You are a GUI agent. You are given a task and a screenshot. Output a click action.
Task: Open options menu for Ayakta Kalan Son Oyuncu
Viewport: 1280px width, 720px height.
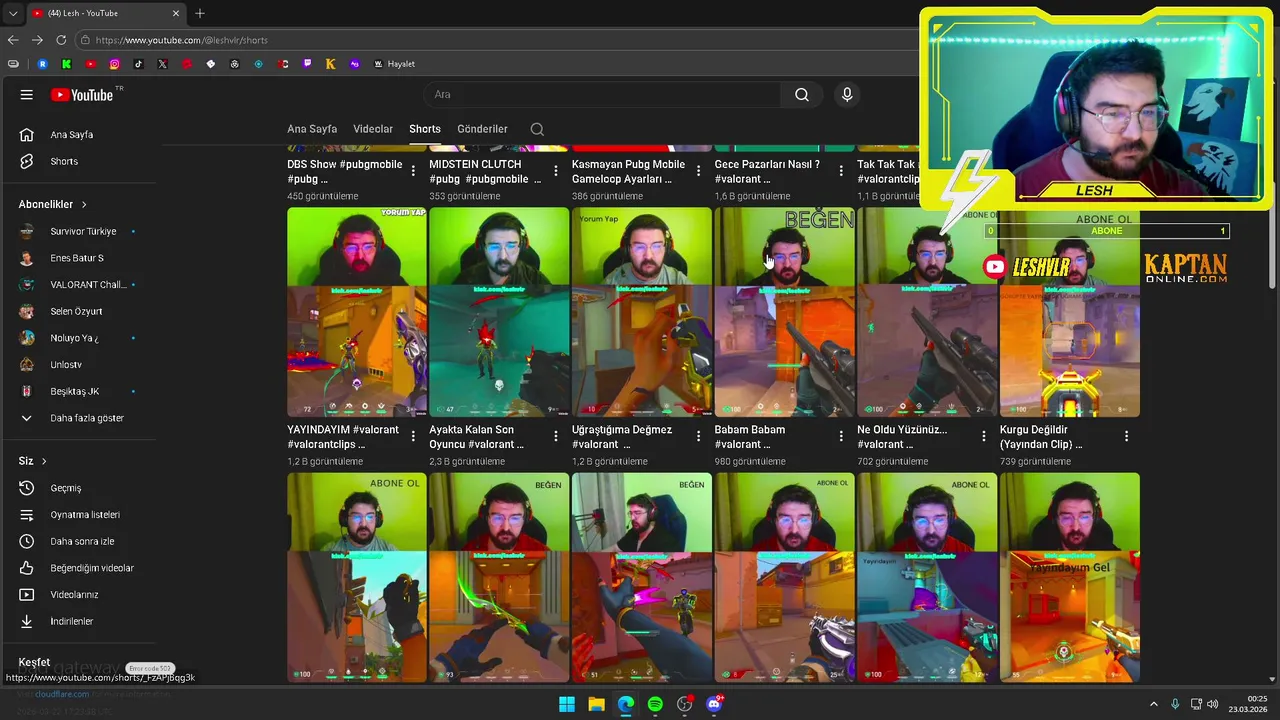click(x=556, y=437)
